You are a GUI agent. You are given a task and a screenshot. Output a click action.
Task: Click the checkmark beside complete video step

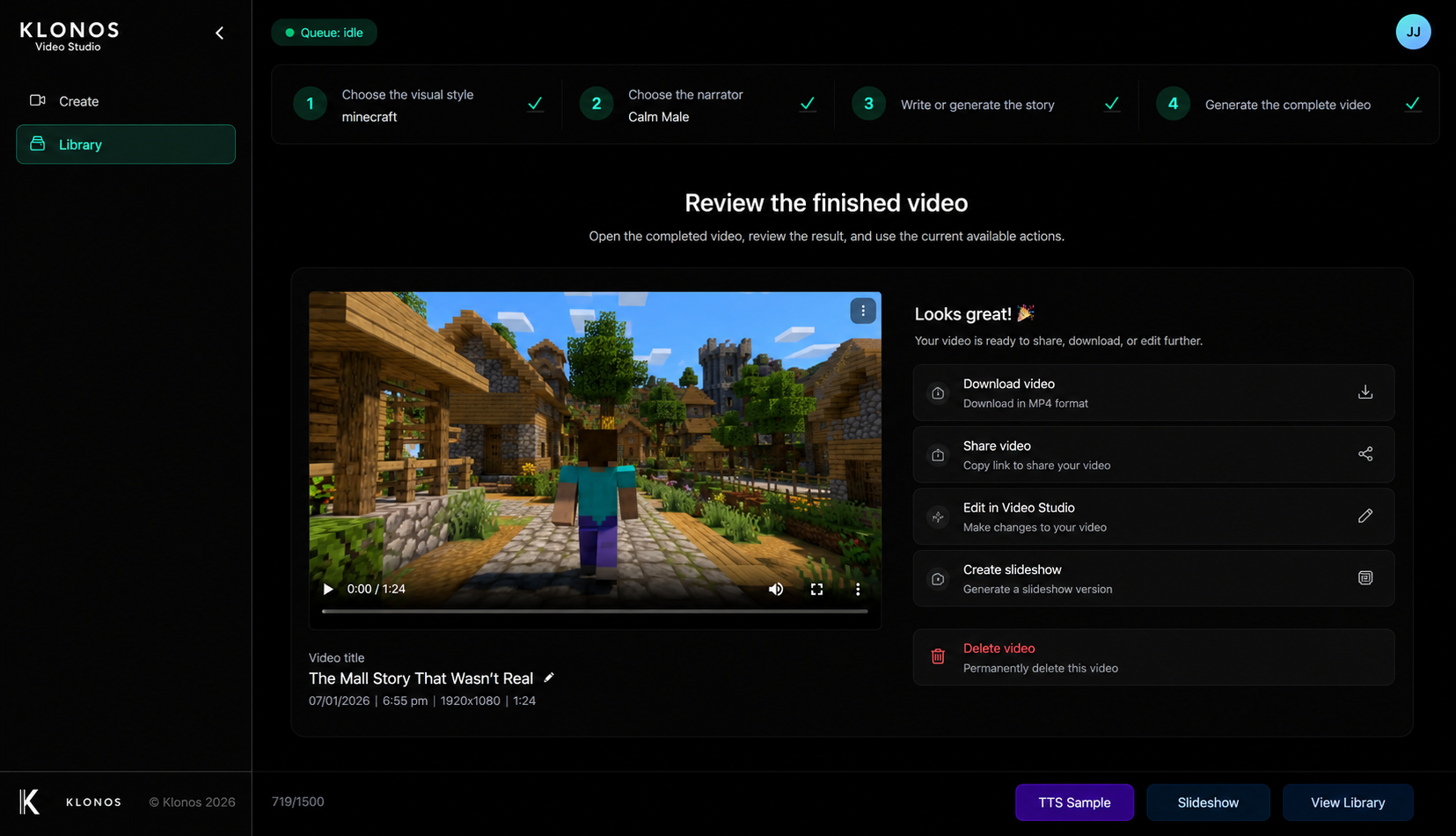tap(1413, 104)
